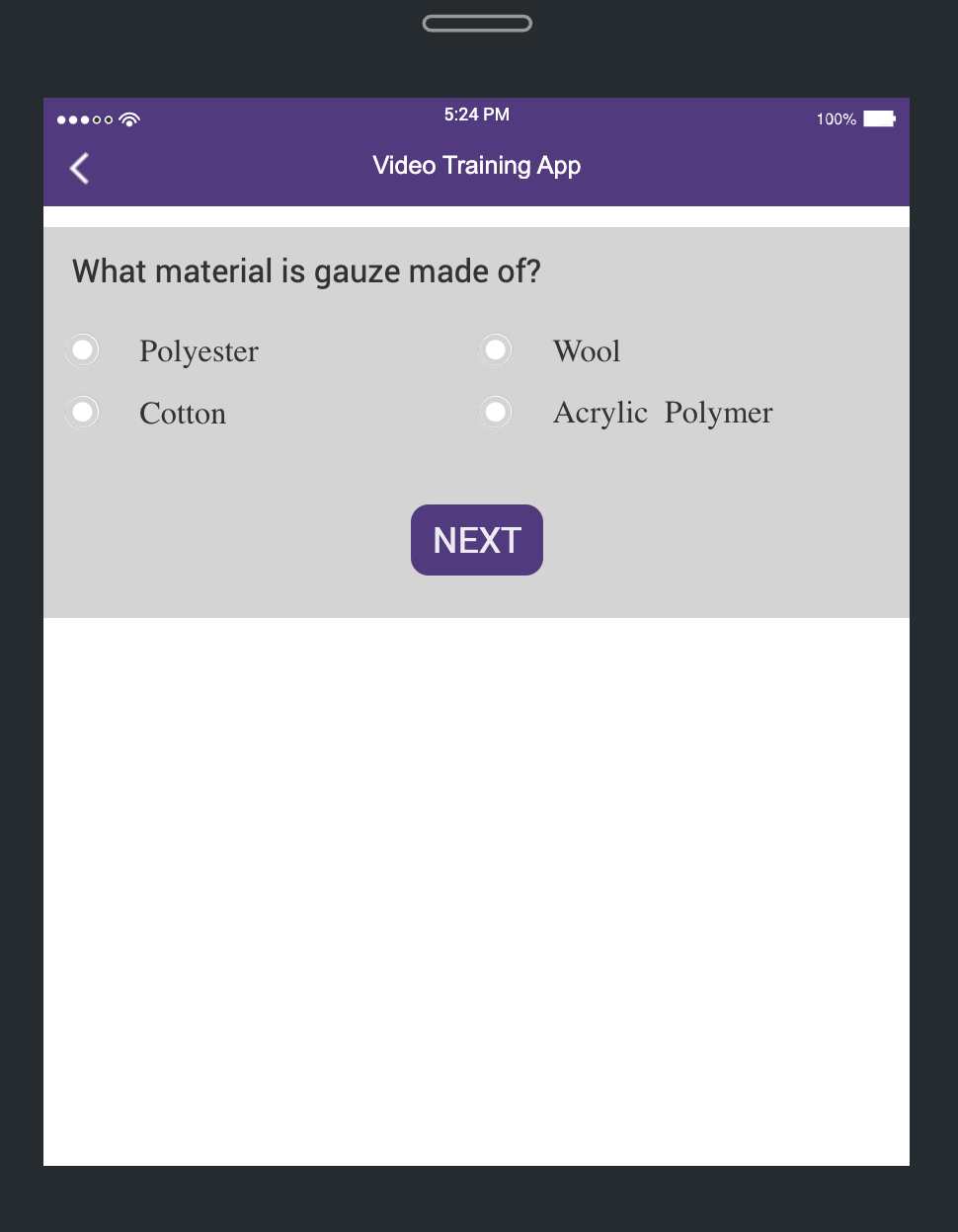Click the gauze question text
This screenshot has height=1232, width=958.
[x=306, y=270]
